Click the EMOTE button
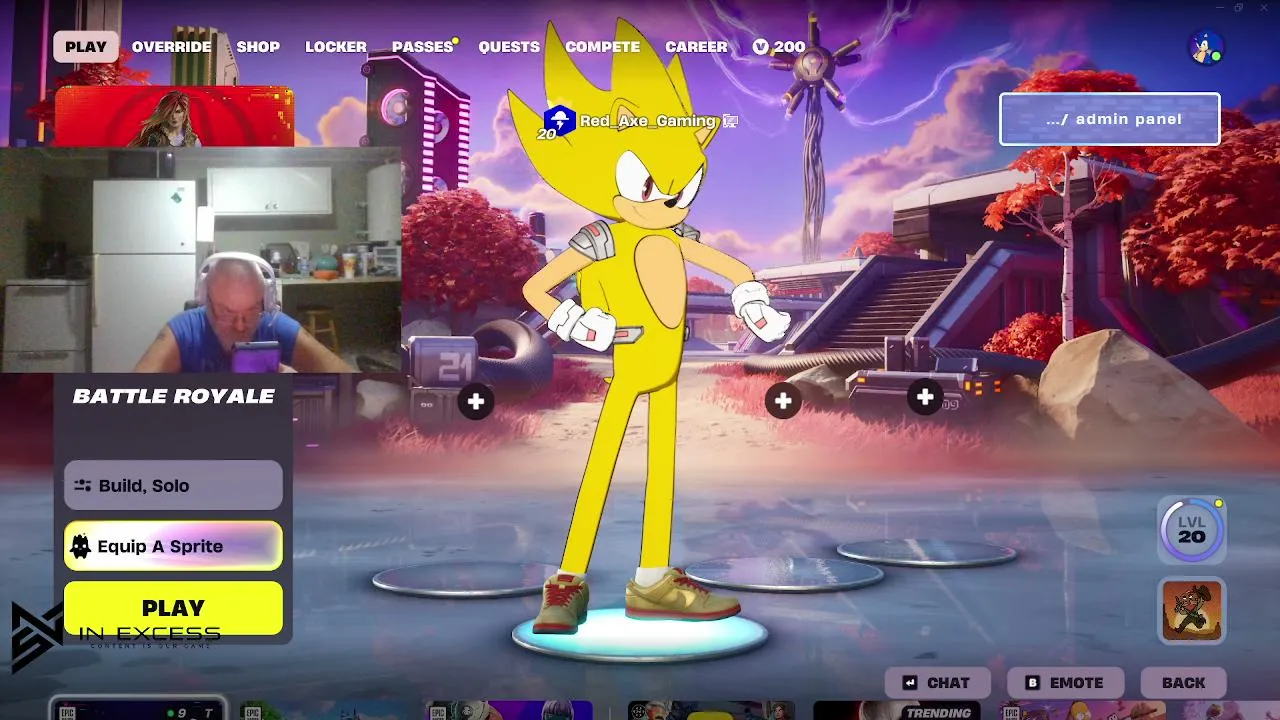 point(1065,683)
